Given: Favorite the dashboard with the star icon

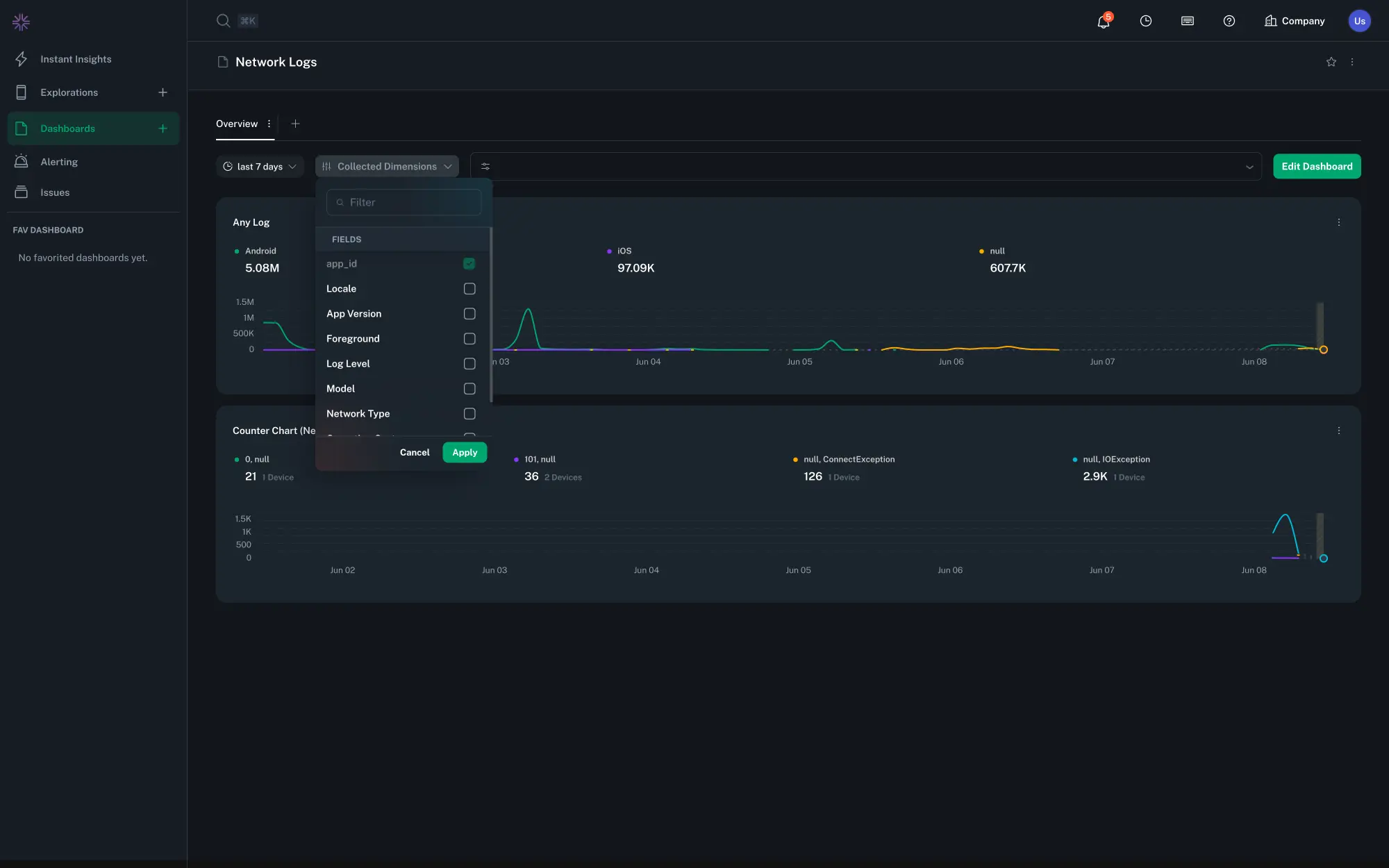Looking at the screenshot, I should coord(1331,62).
